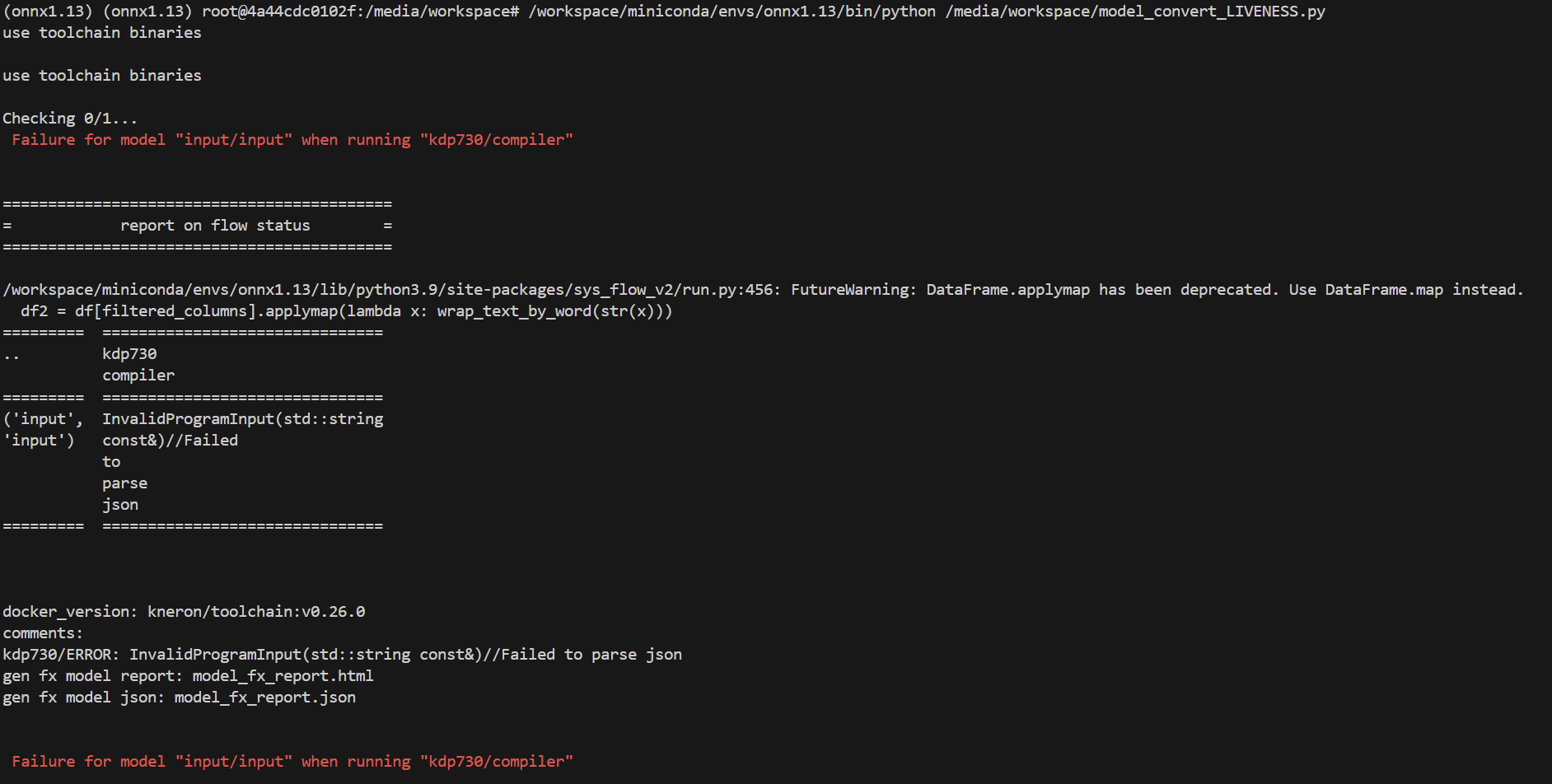Click the first red Failure for model line
The image size is (1552, 784).
coord(292,140)
